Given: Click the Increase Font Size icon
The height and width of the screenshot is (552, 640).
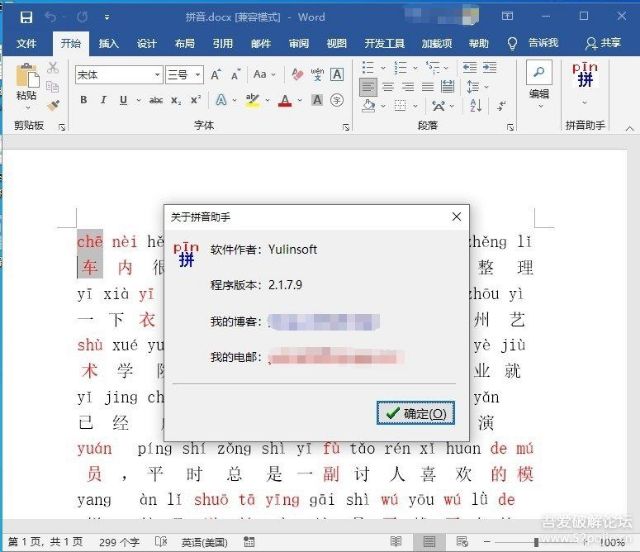Looking at the screenshot, I should click(216, 75).
